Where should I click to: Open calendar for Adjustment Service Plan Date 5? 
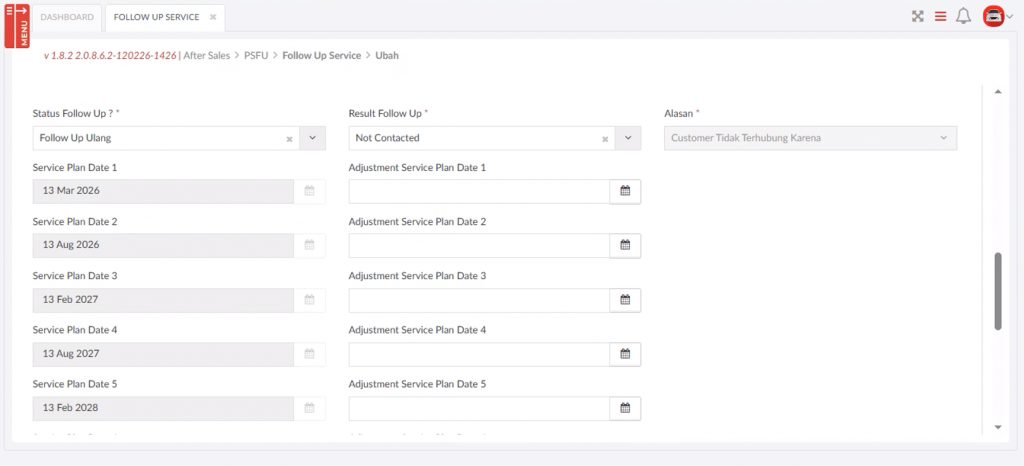[x=625, y=408]
